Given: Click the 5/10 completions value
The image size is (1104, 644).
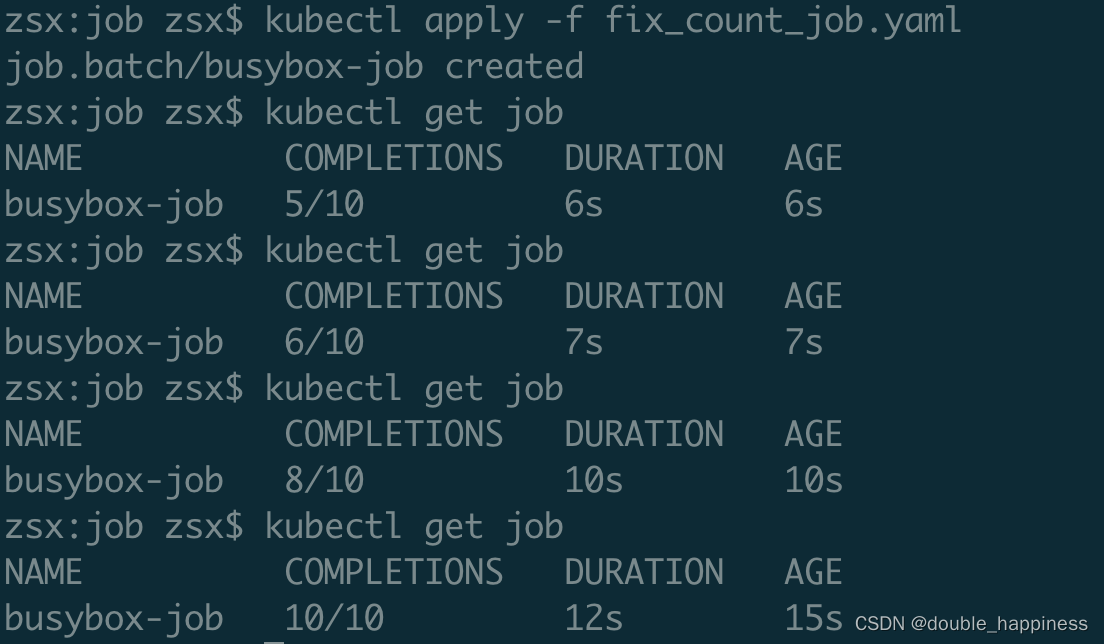Looking at the screenshot, I should 324,204.
